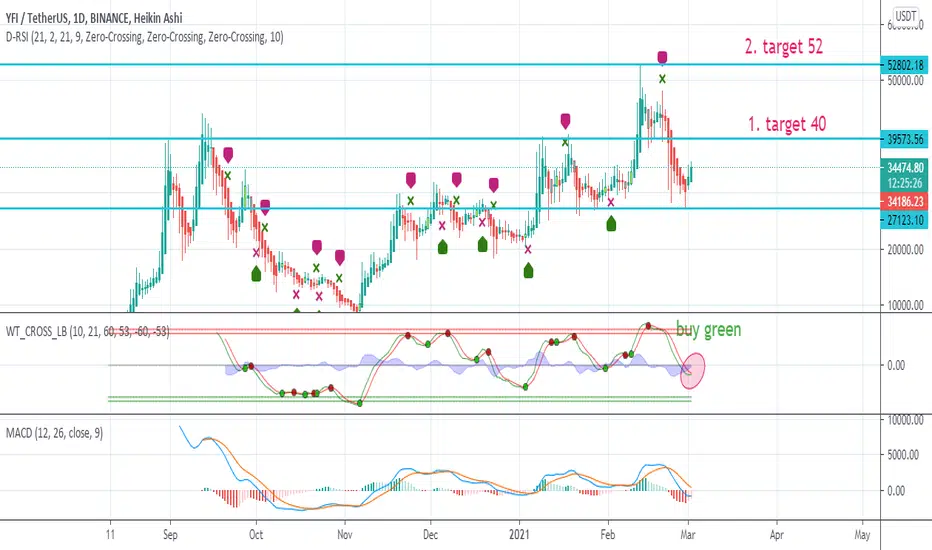Click the MACD (12, 26, close, 9) legend

pos(54,433)
